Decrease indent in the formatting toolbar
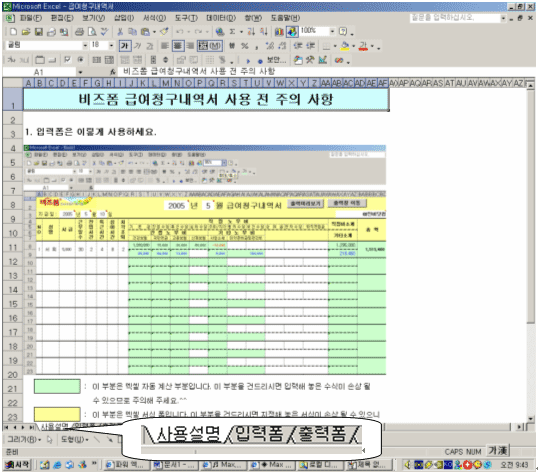The image size is (538, 472). pos(298,46)
